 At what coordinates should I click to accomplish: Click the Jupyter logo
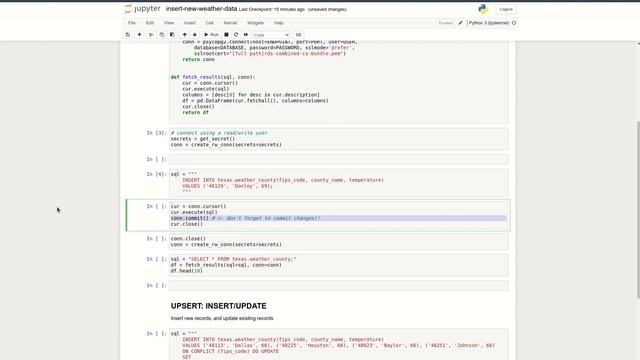(142, 9)
